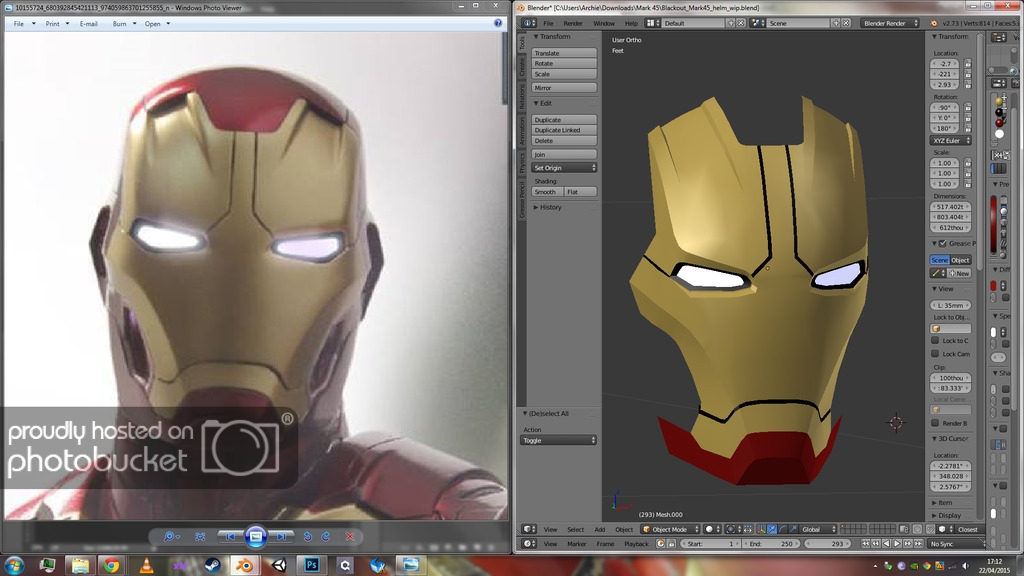The image size is (1024, 576).
Task: Open Blender Render engine dropdown
Action: click(x=890, y=23)
